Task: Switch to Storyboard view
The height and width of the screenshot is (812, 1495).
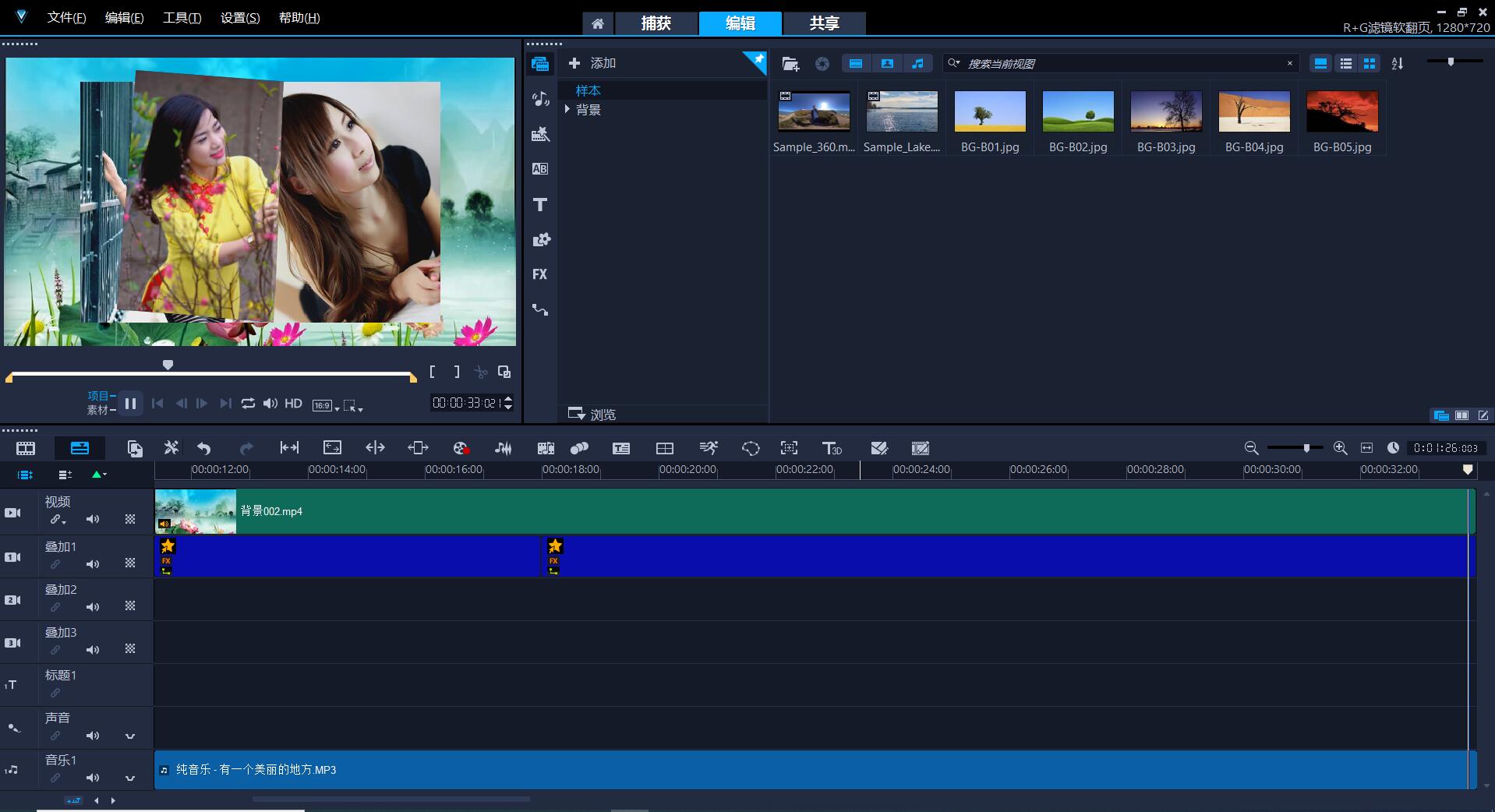Action: [26, 448]
